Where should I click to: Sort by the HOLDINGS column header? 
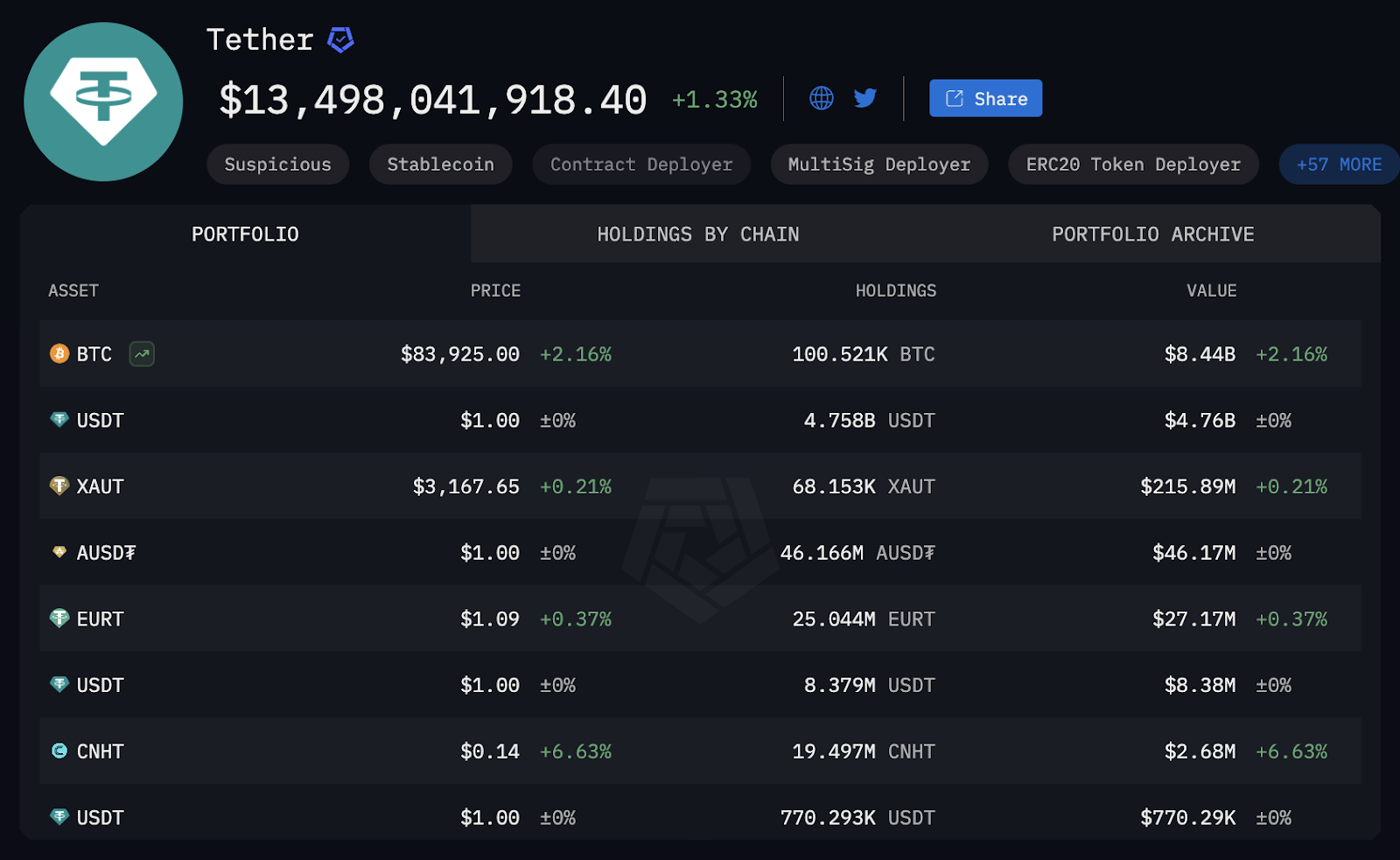(x=895, y=290)
